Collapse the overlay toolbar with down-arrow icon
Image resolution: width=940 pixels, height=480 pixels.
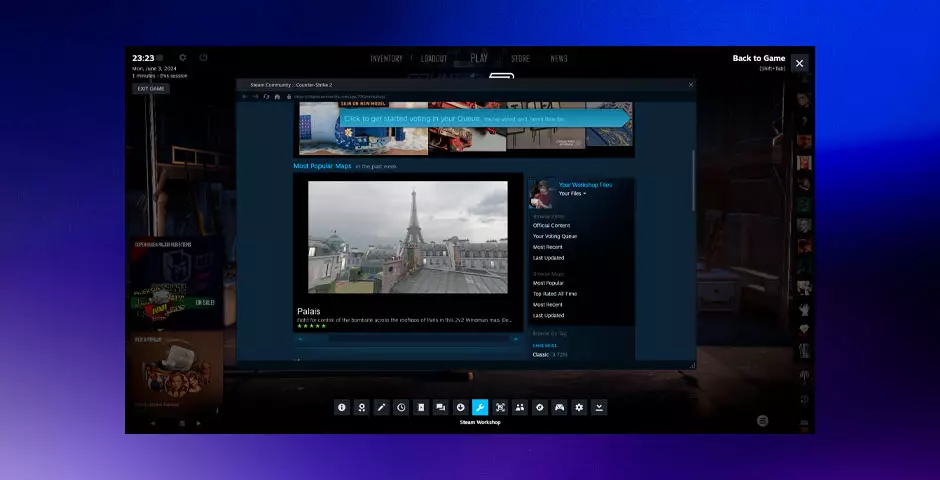point(599,407)
